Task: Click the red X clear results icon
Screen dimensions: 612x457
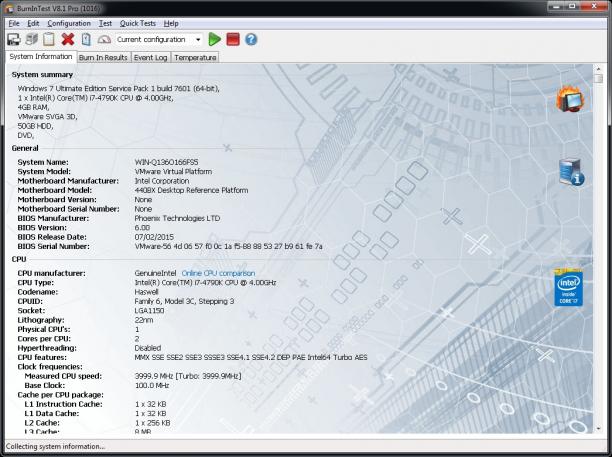Action: pyautogui.click(x=68, y=39)
